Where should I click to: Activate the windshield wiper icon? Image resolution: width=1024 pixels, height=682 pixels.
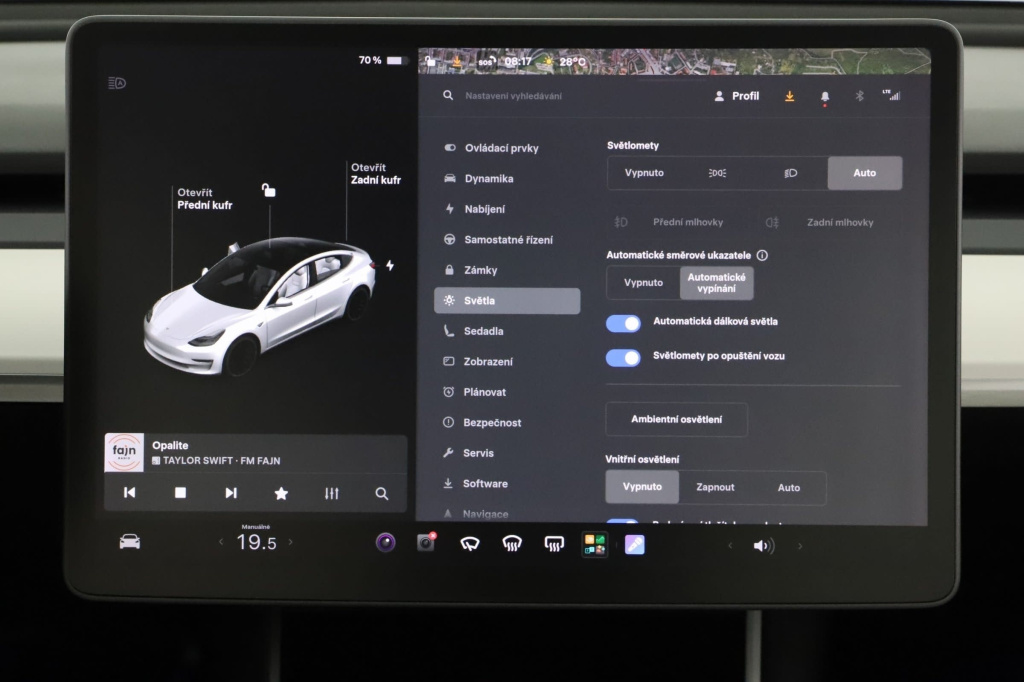(x=470, y=544)
